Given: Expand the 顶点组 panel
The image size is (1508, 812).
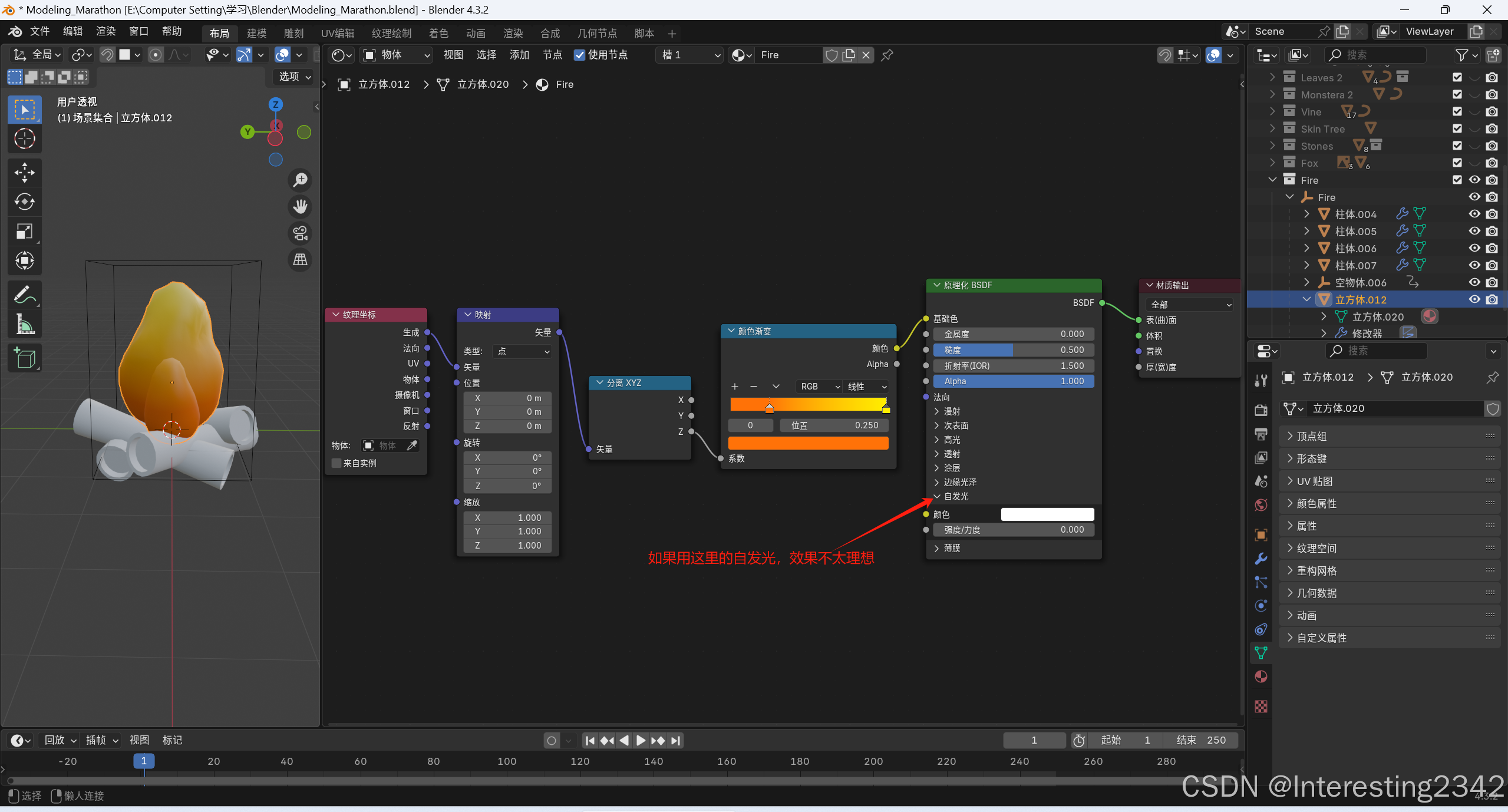Looking at the screenshot, I should pos(1311,436).
